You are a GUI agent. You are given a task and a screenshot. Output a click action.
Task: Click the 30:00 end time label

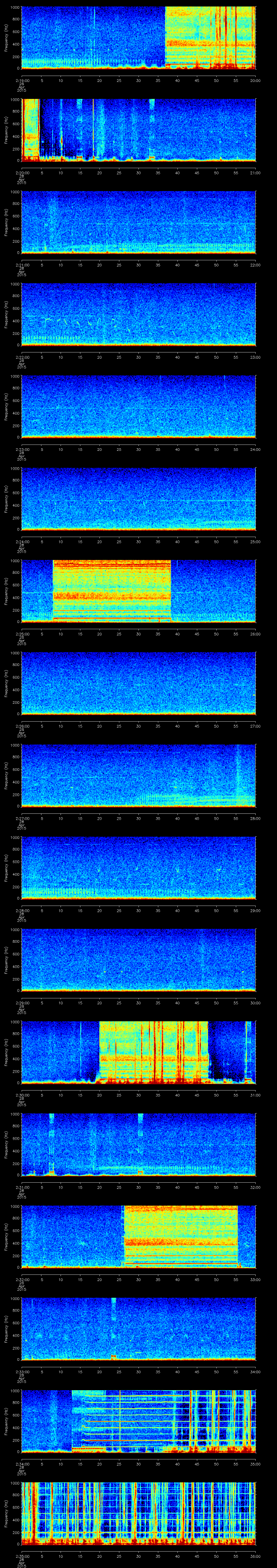tap(255, 1003)
